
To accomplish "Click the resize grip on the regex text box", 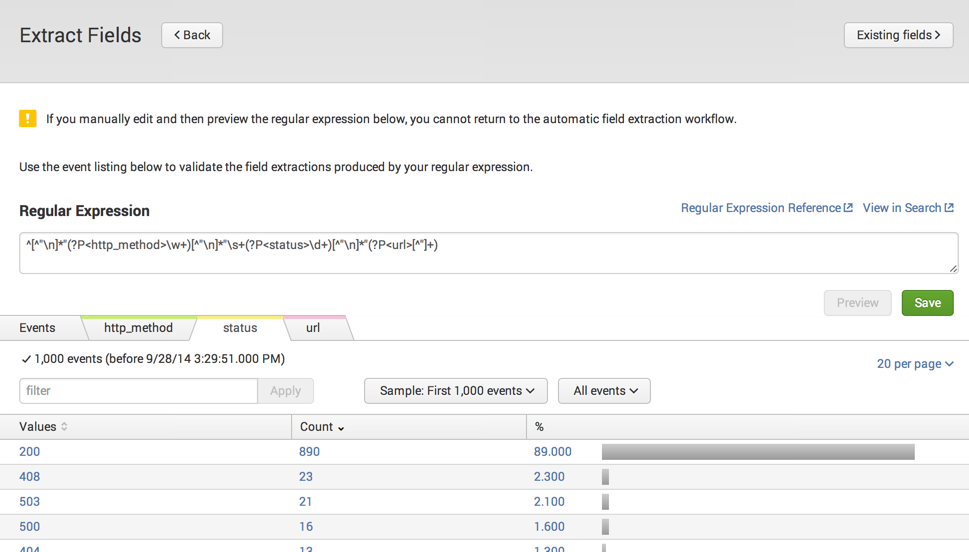I will click(x=953, y=268).
